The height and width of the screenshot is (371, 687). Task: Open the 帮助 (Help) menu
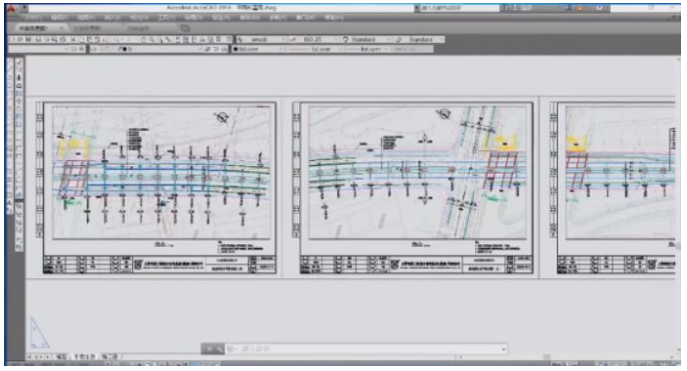pos(334,18)
